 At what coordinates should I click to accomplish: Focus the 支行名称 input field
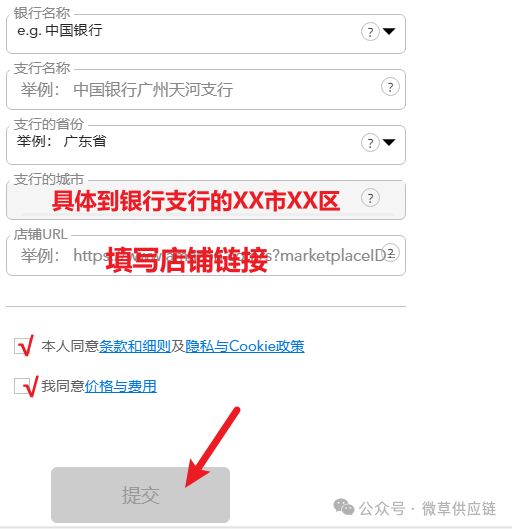point(206,89)
